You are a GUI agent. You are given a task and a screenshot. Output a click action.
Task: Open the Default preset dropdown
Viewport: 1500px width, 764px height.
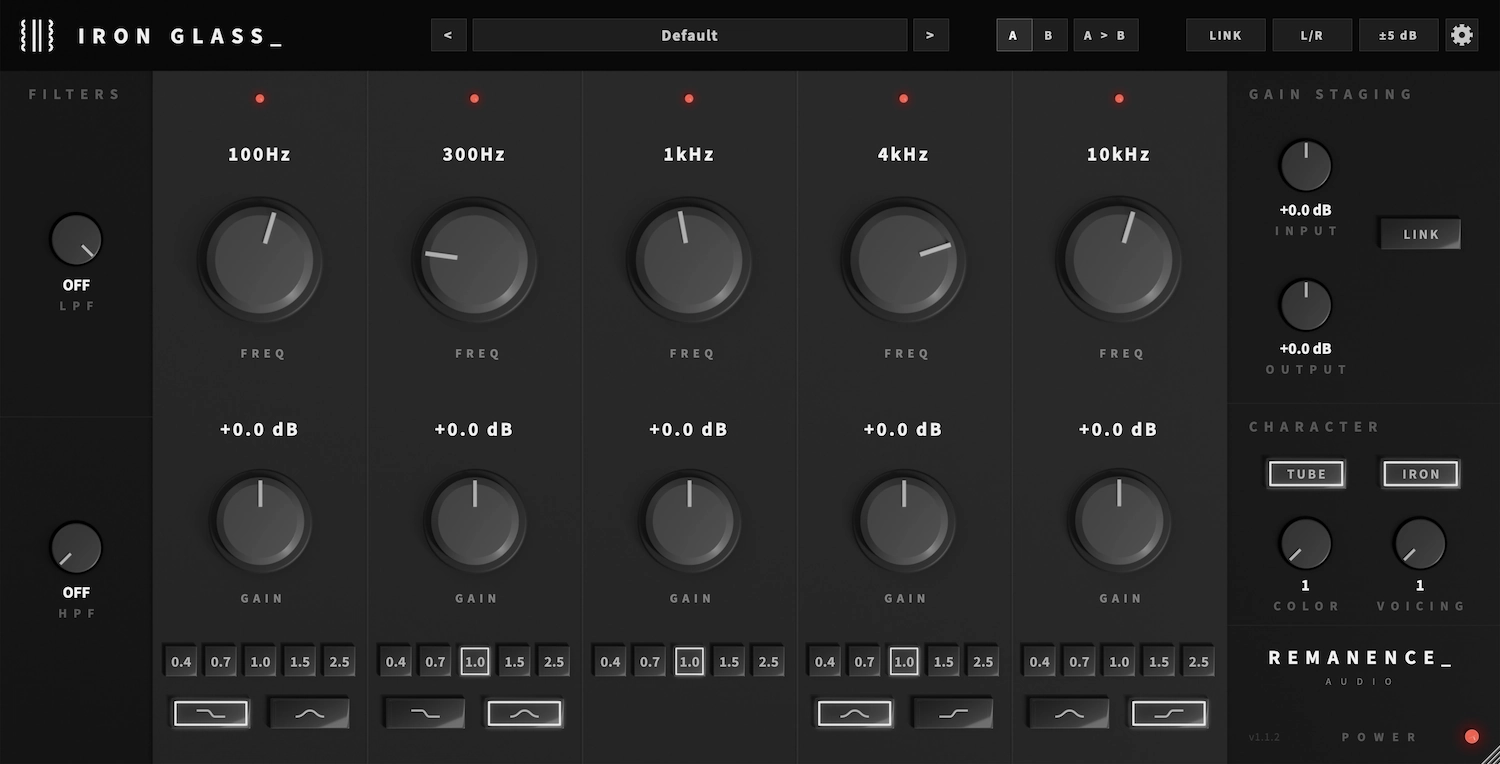point(690,35)
